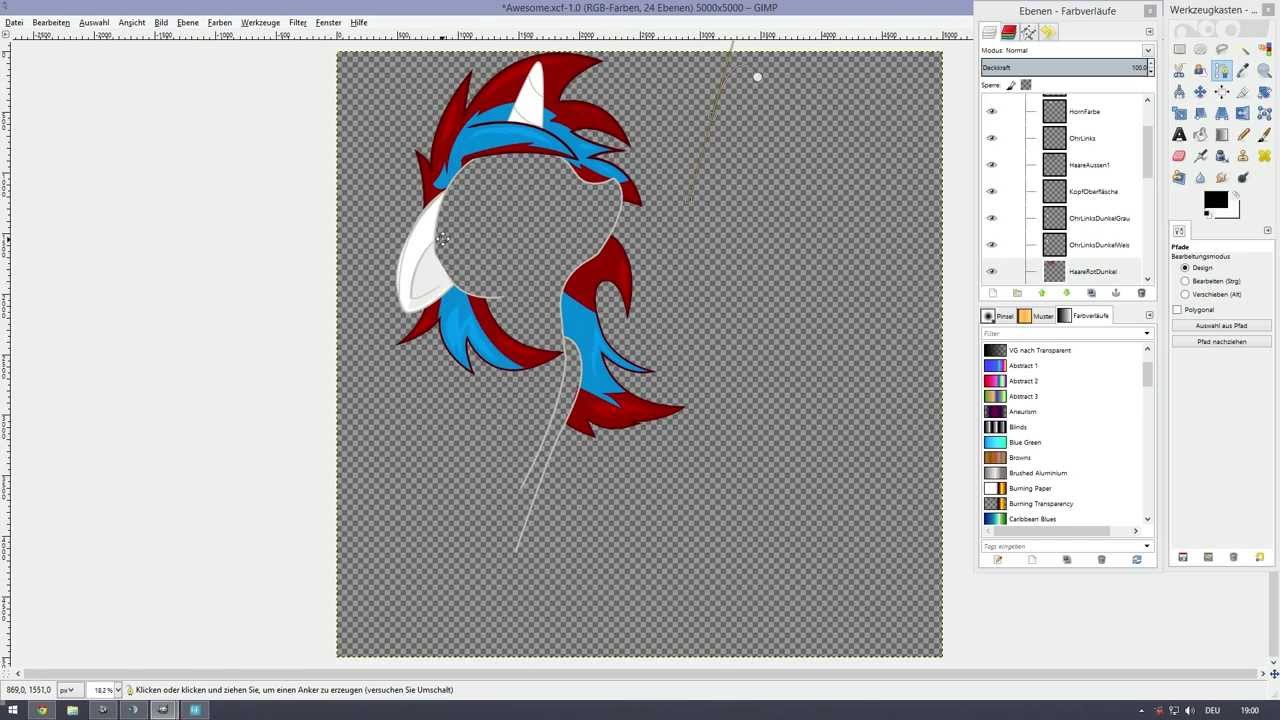
Task: Select the Crop tool
Action: [1244, 92]
